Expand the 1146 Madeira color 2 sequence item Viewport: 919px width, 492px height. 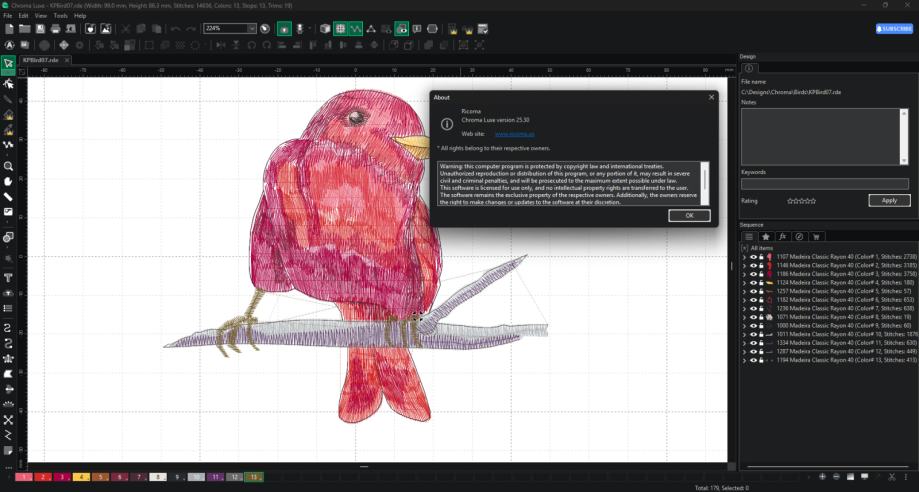tap(744, 265)
